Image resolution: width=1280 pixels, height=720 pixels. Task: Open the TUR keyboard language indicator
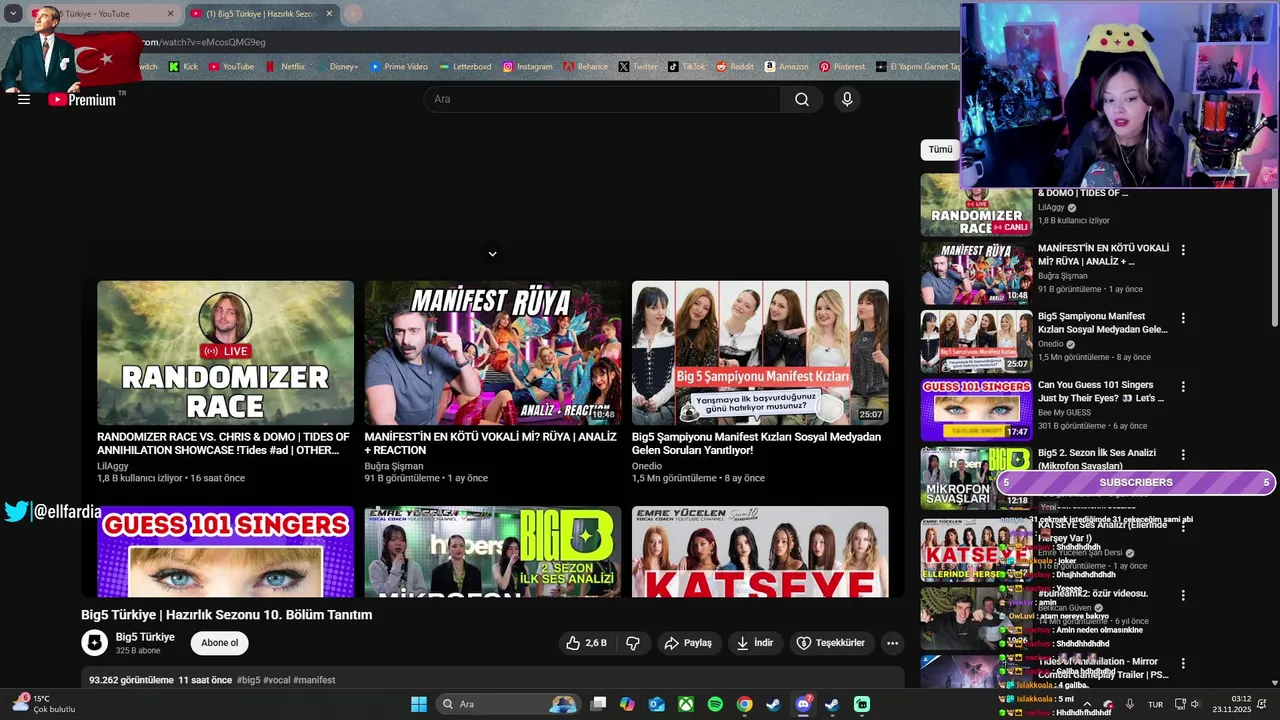coord(1155,704)
